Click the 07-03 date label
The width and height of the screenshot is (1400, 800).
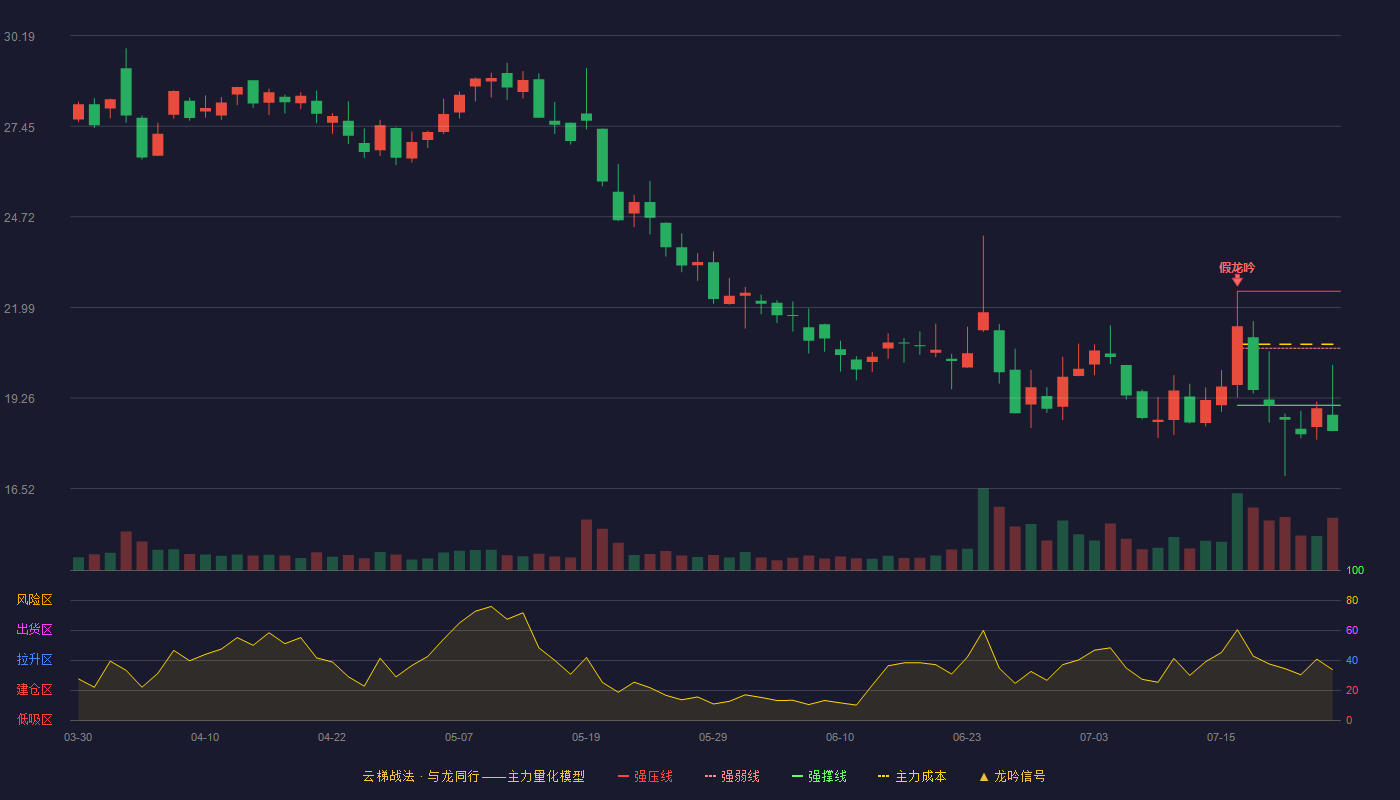click(1094, 737)
